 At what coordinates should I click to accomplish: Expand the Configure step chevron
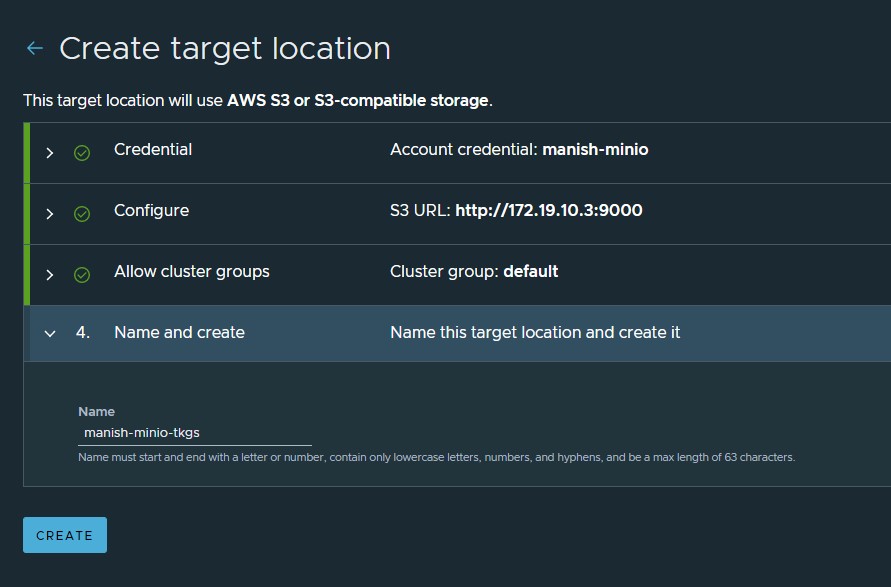click(x=50, y=214)
